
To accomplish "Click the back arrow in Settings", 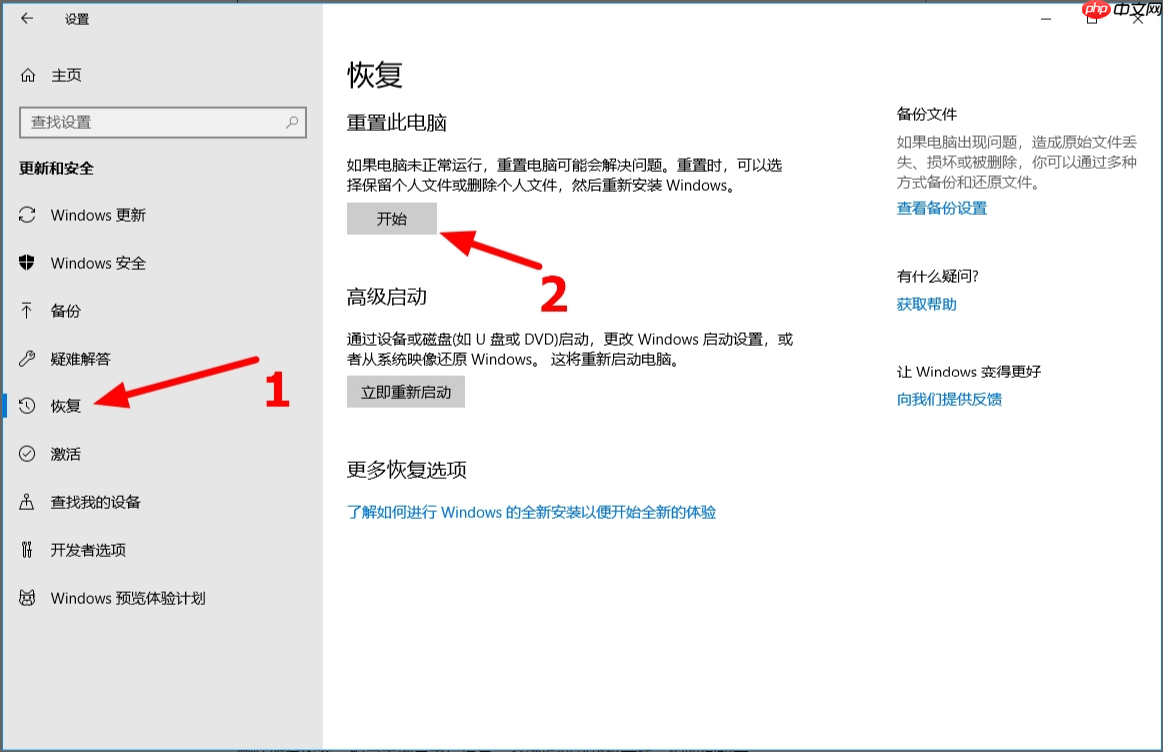I will (x=25, y=17).
